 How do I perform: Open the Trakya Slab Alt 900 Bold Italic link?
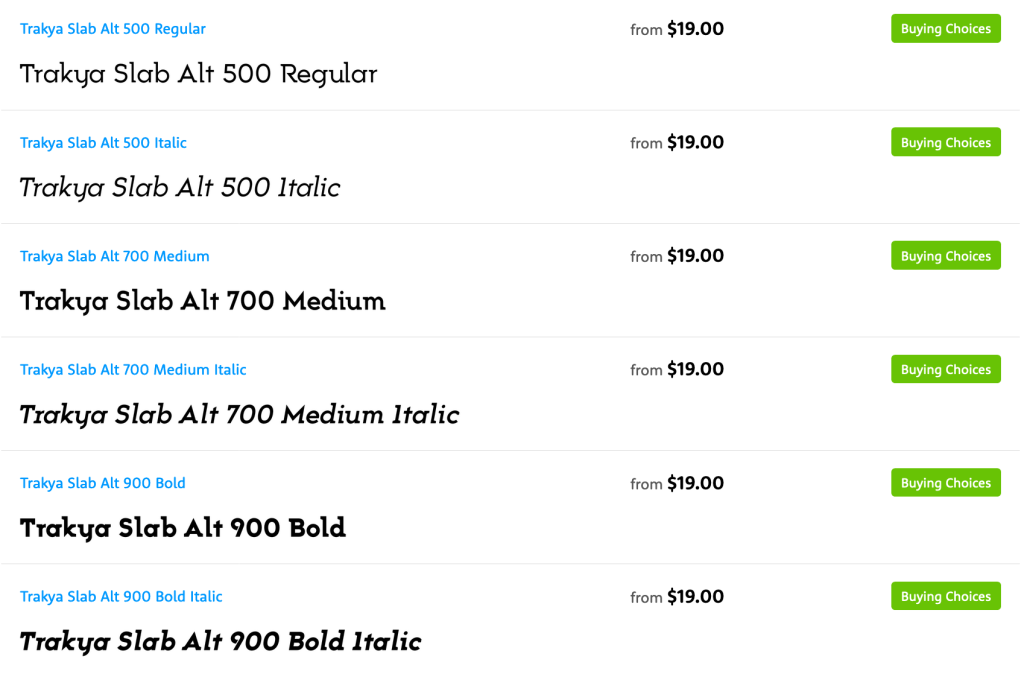[121, 597]
